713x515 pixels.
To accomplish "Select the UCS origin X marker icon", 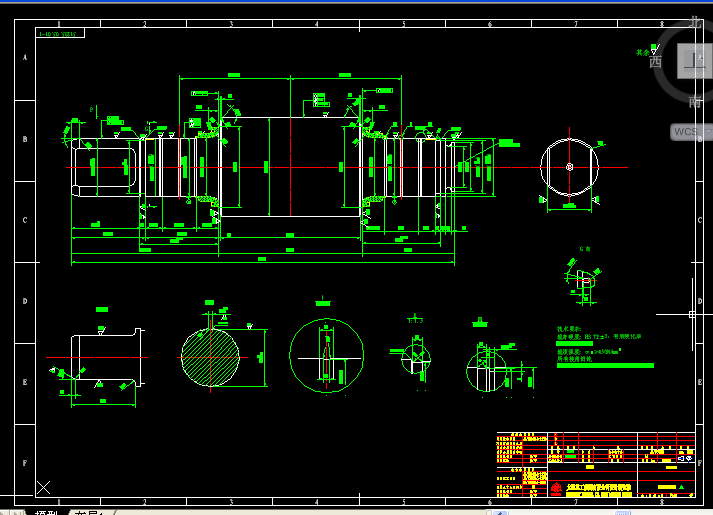I will (44, 488).
